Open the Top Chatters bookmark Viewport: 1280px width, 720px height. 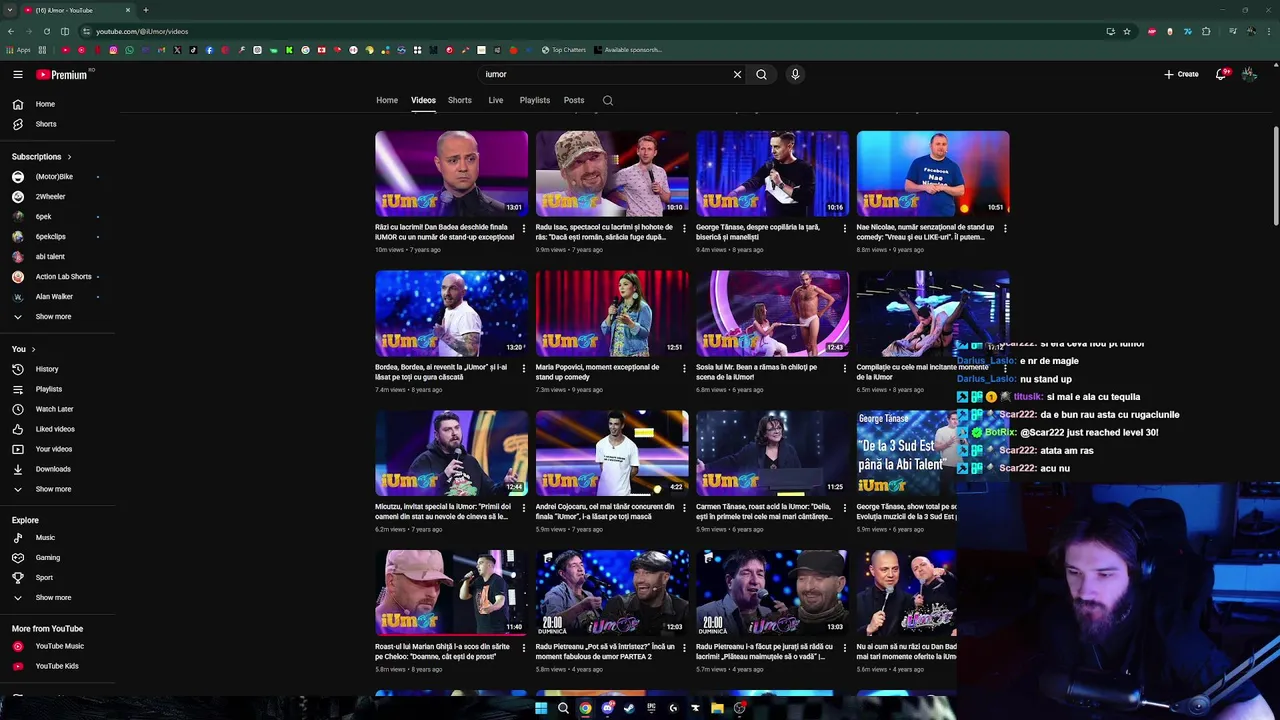[564, 50]
